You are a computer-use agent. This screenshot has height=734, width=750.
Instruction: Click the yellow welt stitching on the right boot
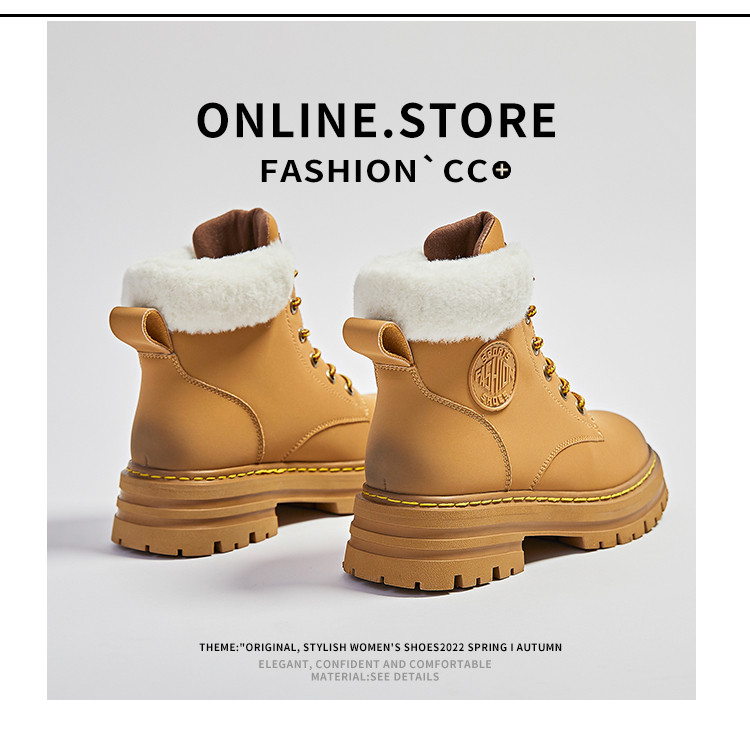tap(507, 497)
